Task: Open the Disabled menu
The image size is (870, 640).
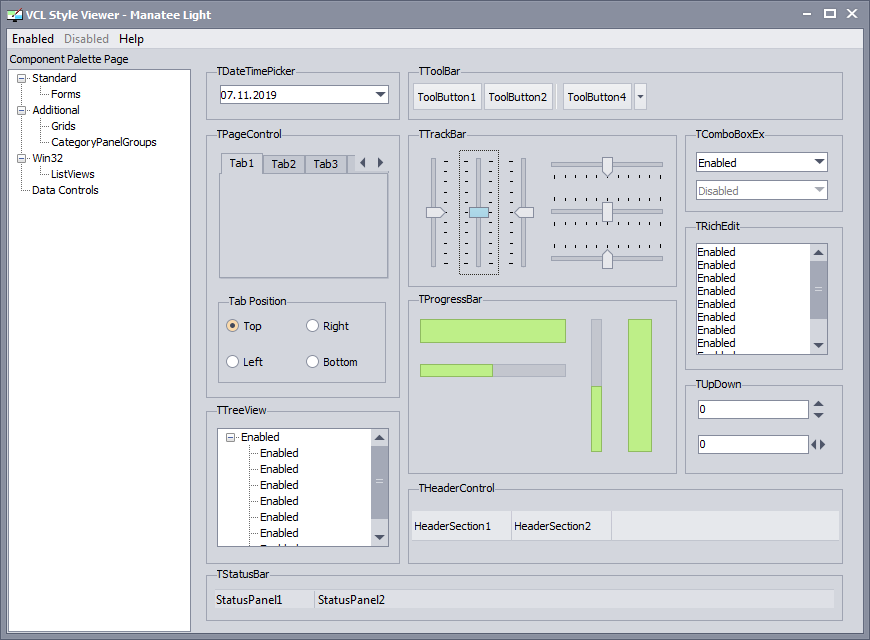Action: click(x=86, y=39)
